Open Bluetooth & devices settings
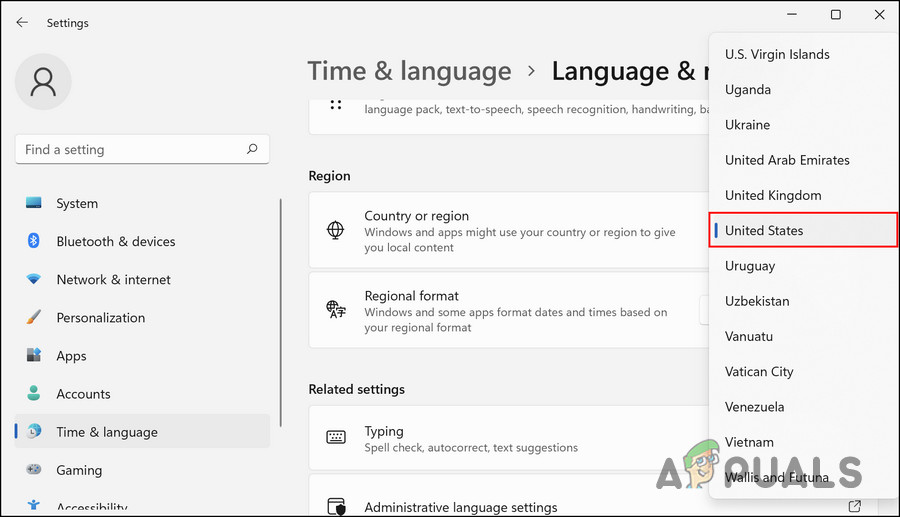The width and height of the screenshot is (900, 517). pyautogui.click(x=142, y=242)
